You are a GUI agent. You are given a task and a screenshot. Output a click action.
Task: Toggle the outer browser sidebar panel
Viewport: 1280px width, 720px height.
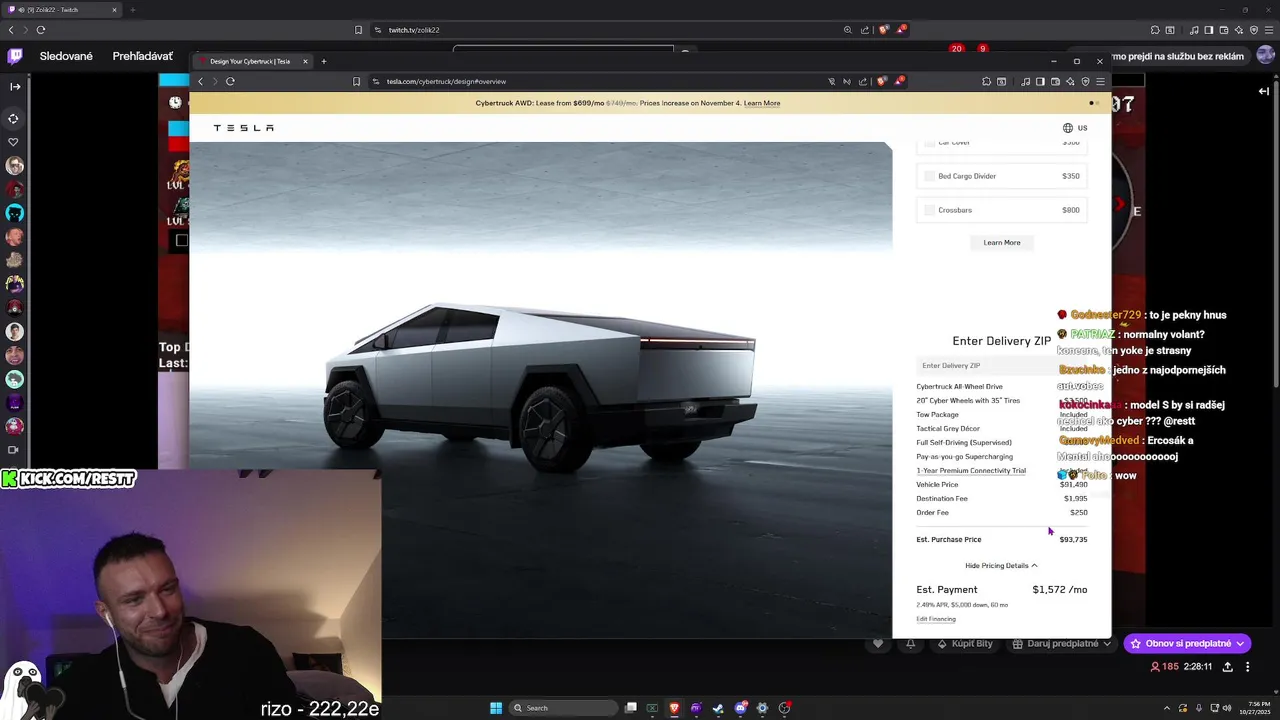[x=1209, y=30]
